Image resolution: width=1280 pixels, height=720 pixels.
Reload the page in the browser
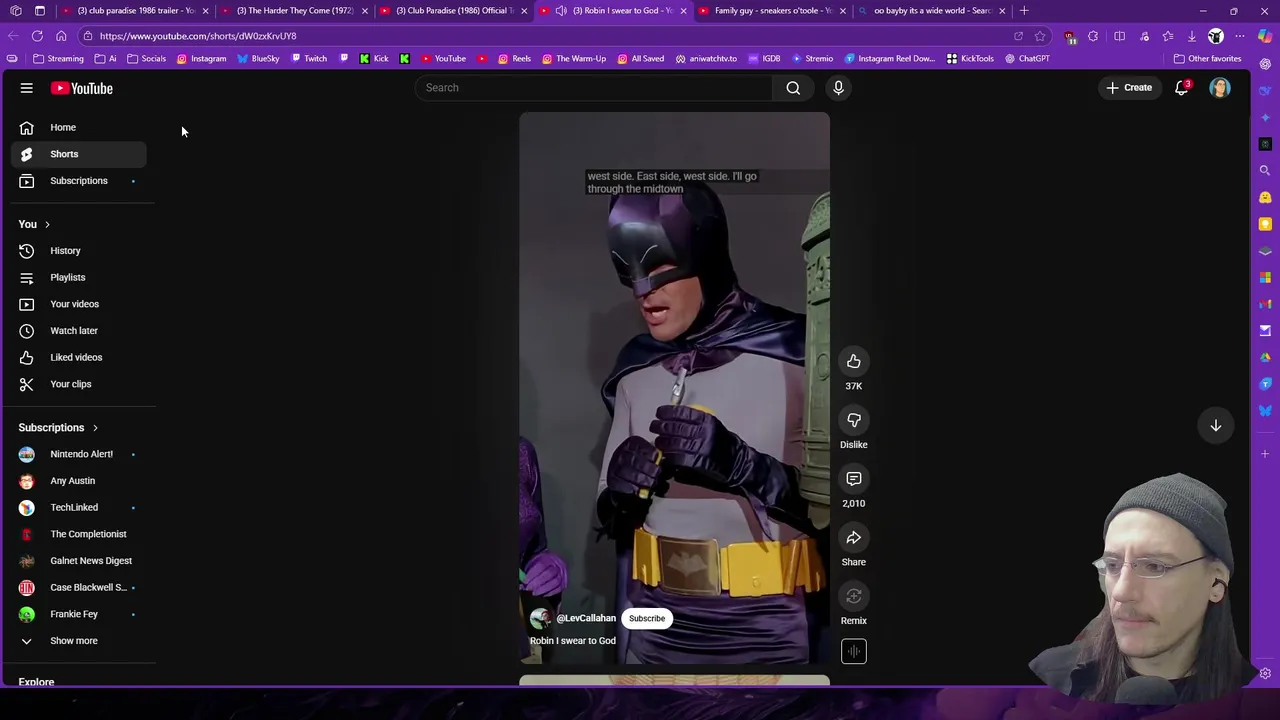(x=37, y=36)
